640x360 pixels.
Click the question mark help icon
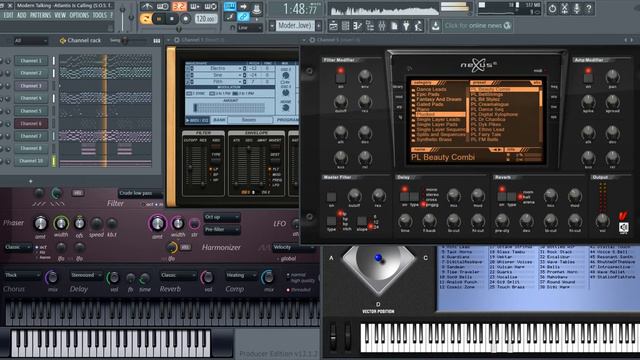click(x=589, y=8)
